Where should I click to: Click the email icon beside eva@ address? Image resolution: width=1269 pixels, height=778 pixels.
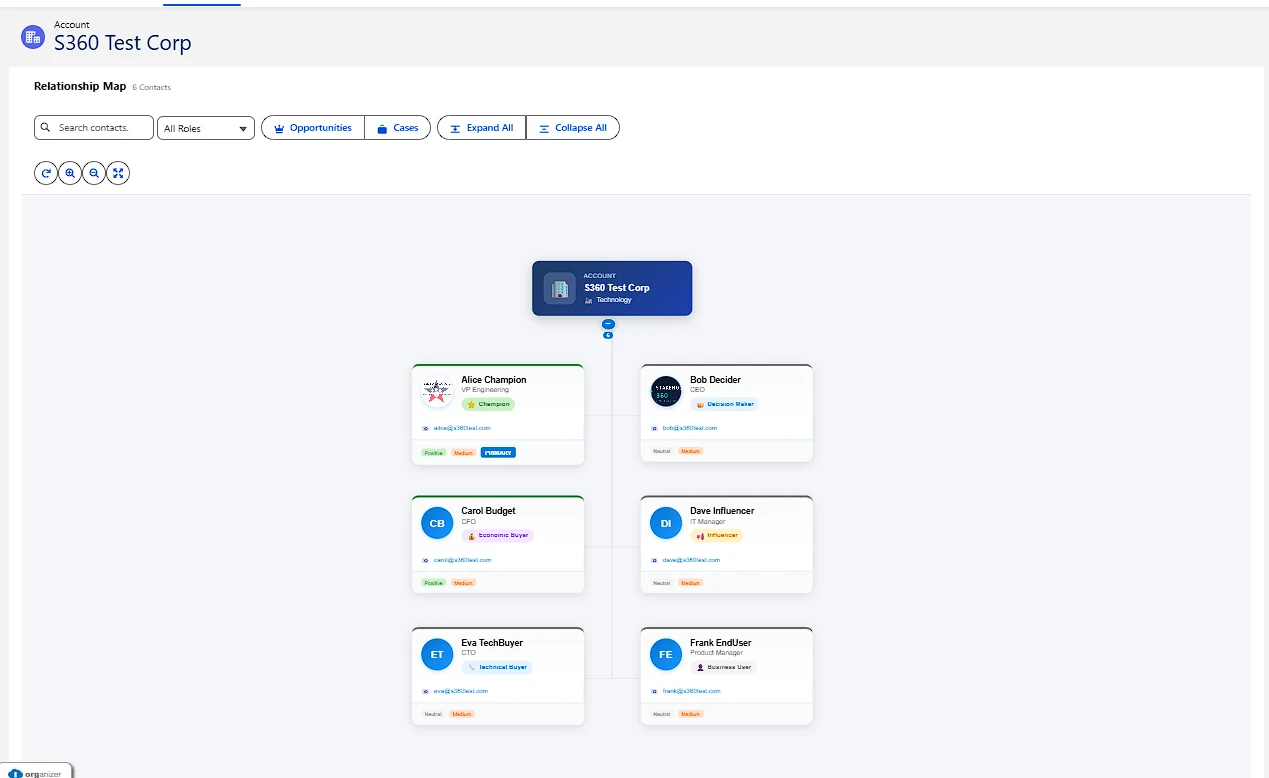(425, 691)
